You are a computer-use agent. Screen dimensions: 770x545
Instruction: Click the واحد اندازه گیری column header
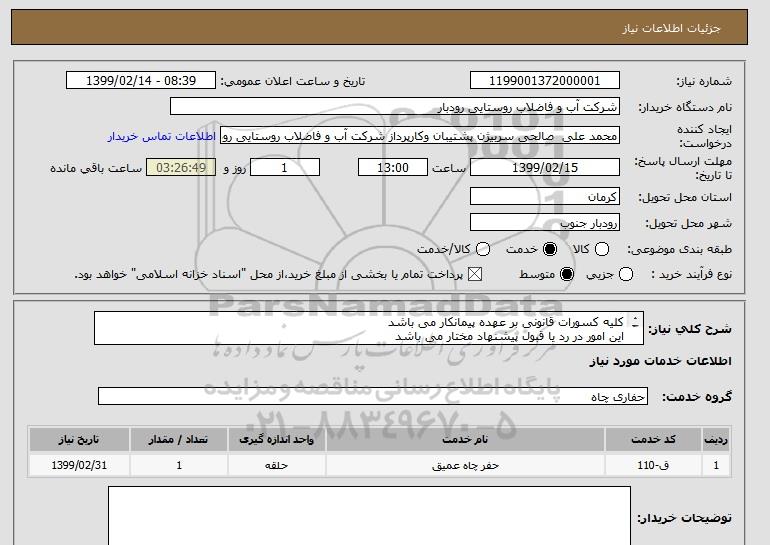coord(276,439)
